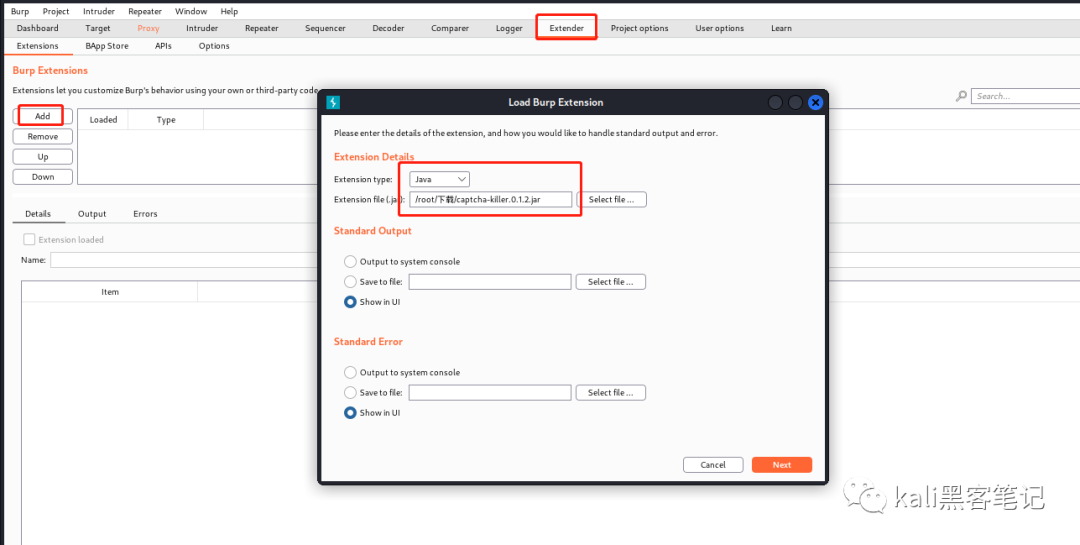Show the Details tab of extension

click(38, 214)
